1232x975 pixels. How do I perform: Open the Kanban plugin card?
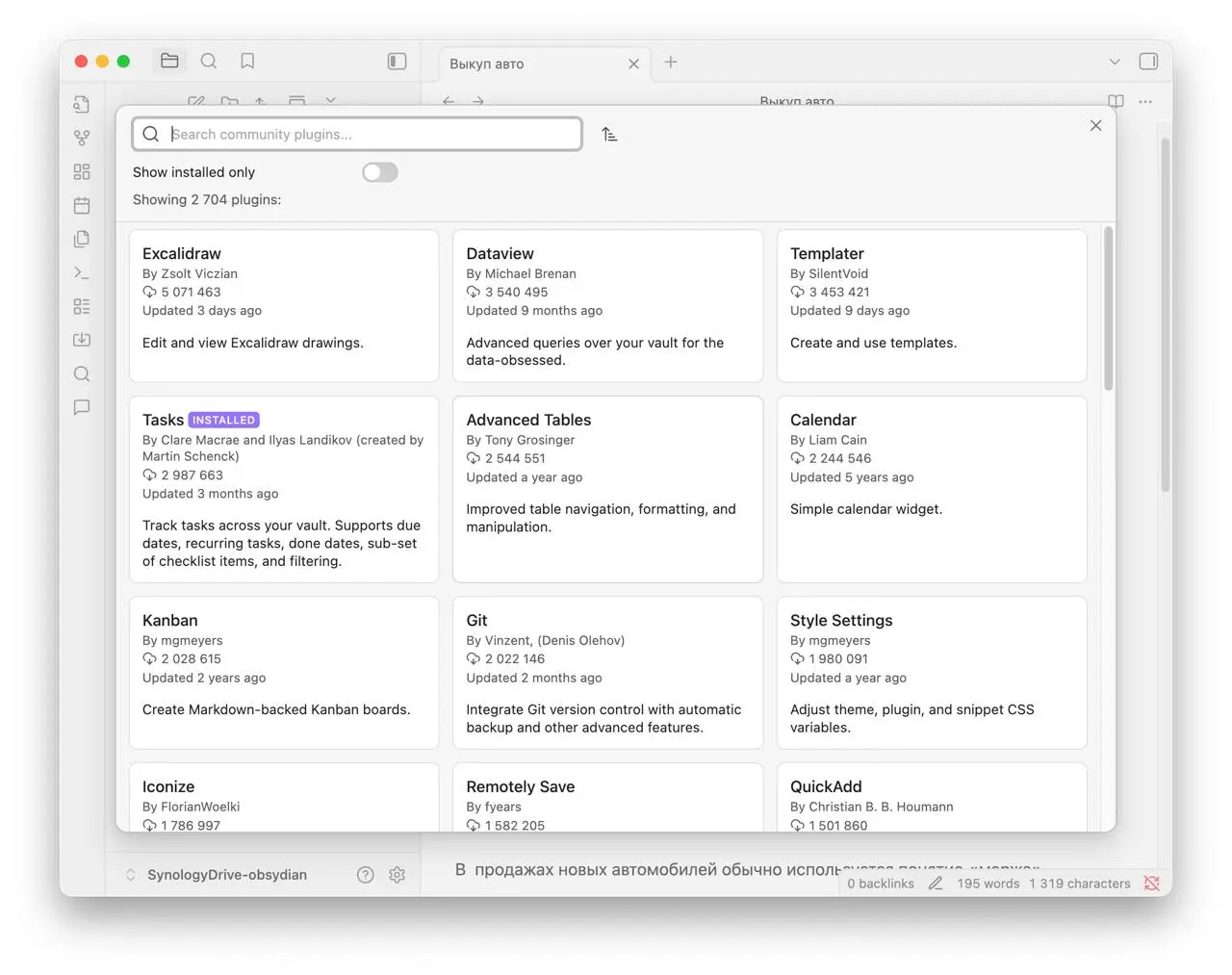[x=284, y=673]
